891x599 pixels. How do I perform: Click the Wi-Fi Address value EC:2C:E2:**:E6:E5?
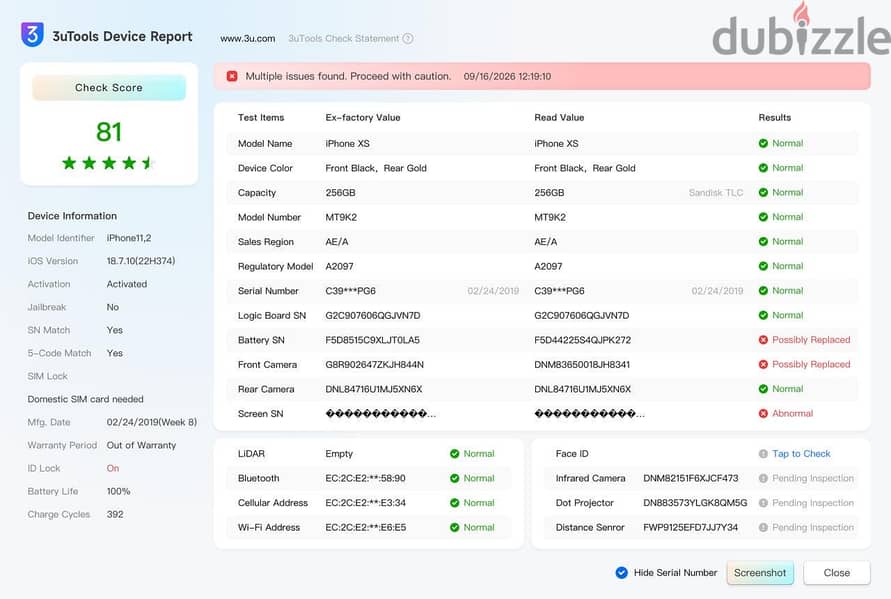[365, 527]
